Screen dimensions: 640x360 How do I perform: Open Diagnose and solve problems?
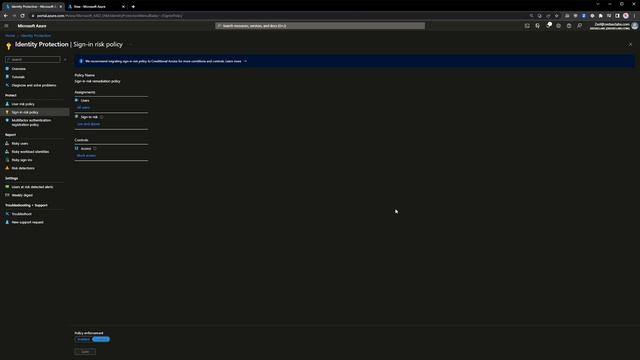point(35,85)
